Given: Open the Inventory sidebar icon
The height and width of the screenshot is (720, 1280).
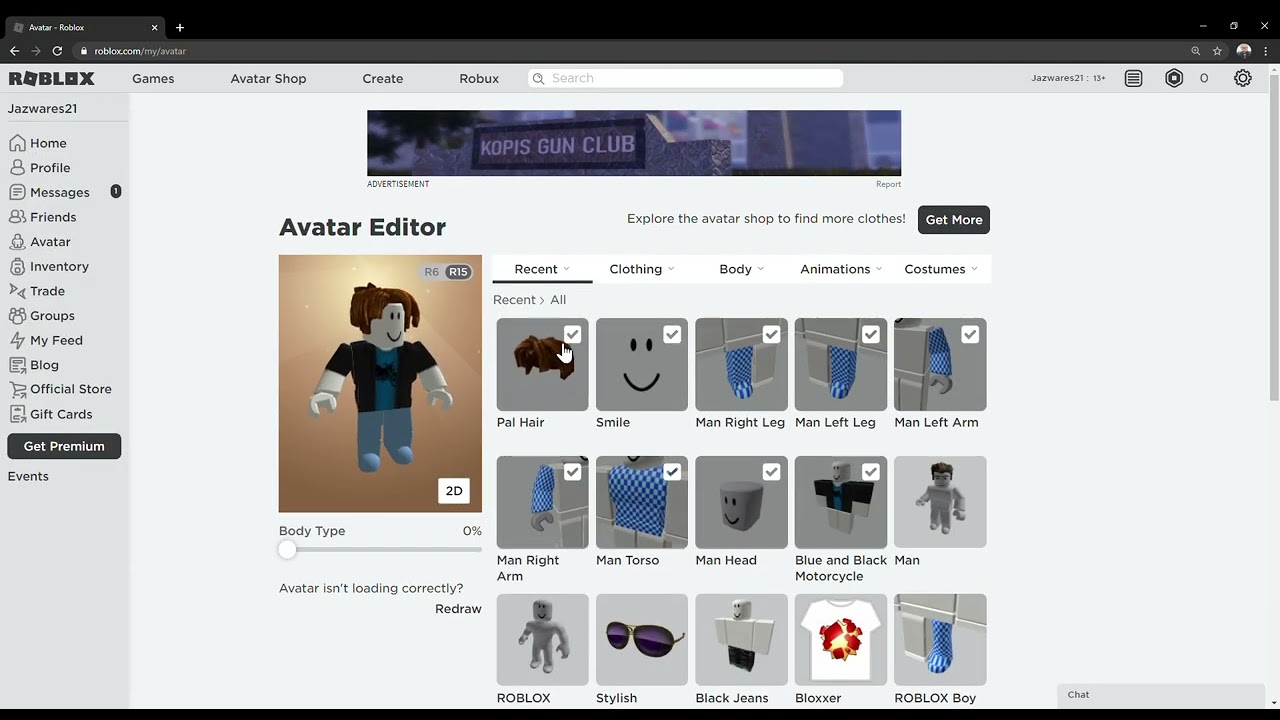Looking at the screenshot, I should (17, 266).
